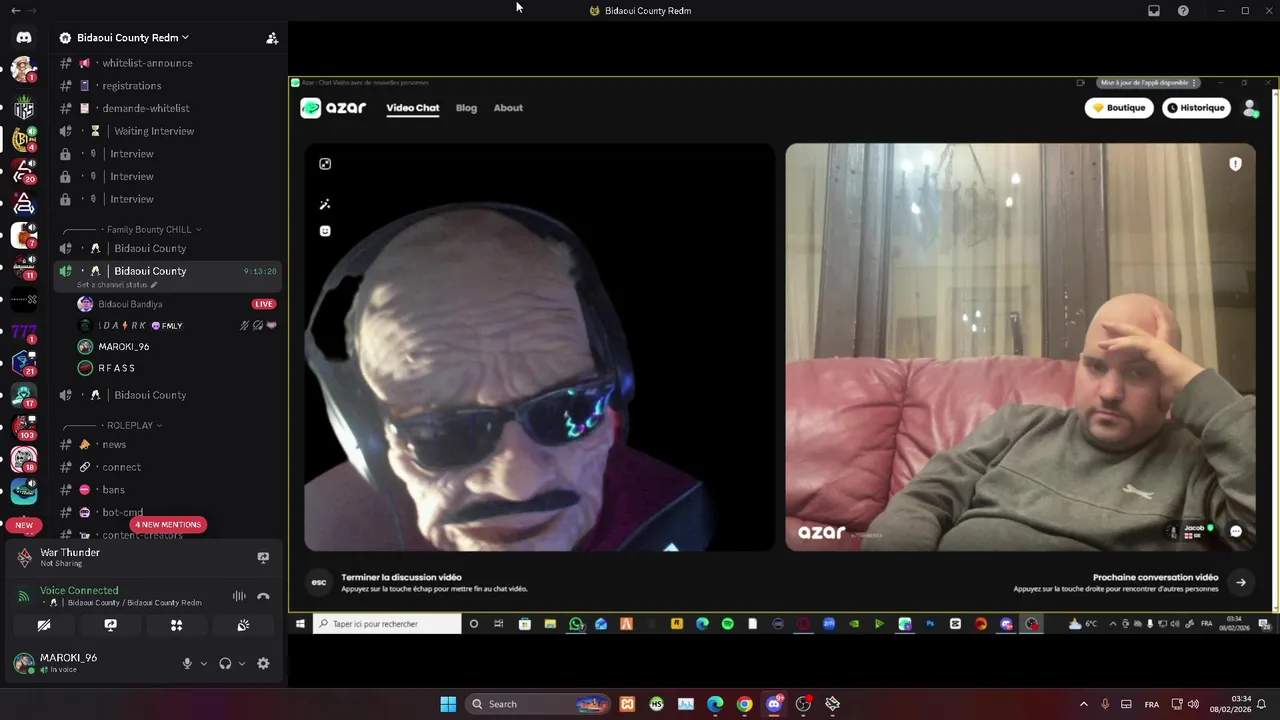Open the Azar About tab
The height and width of the screenshot is (720, 1280).
508,108
